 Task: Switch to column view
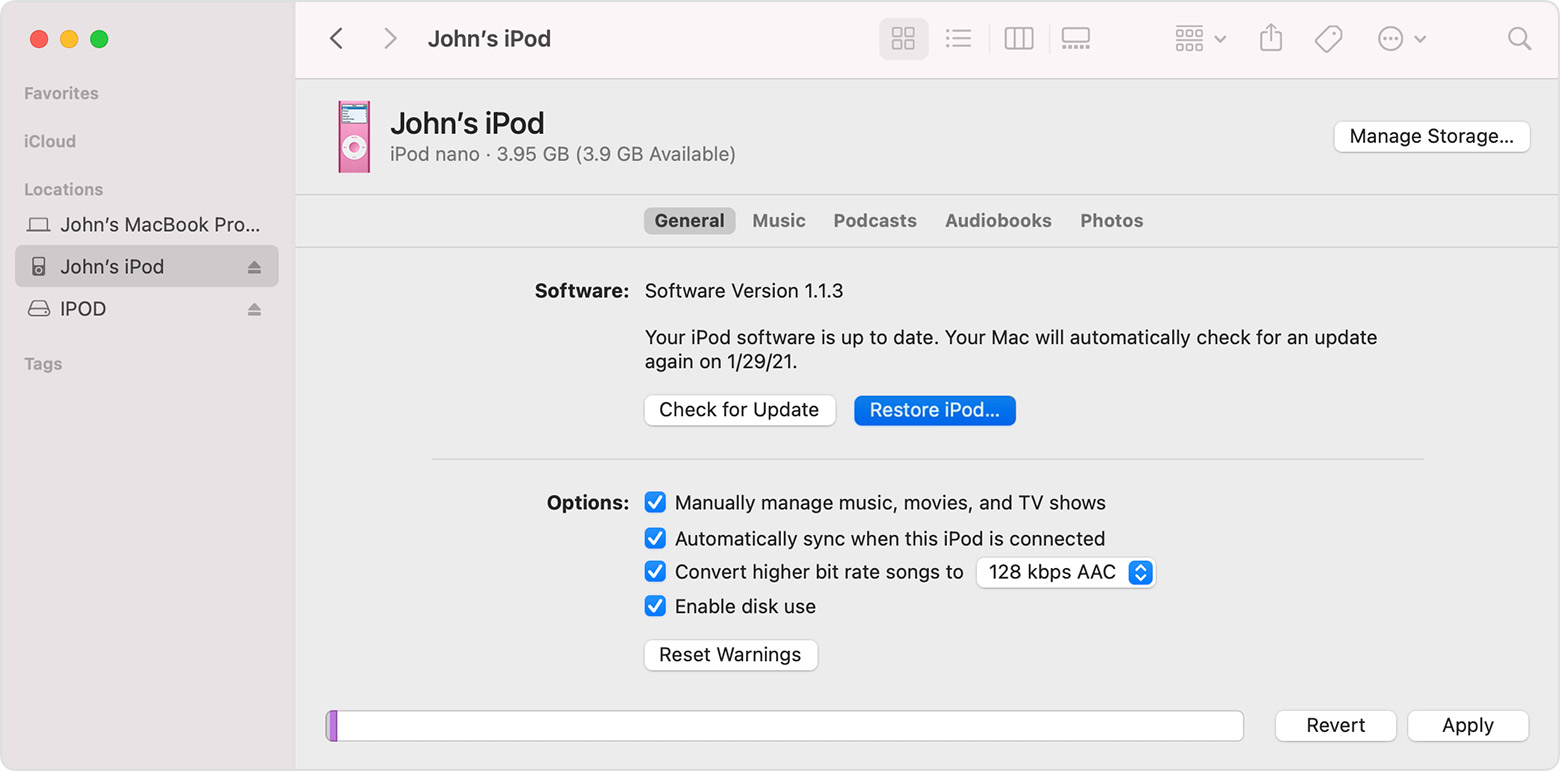click(1018, 39)
